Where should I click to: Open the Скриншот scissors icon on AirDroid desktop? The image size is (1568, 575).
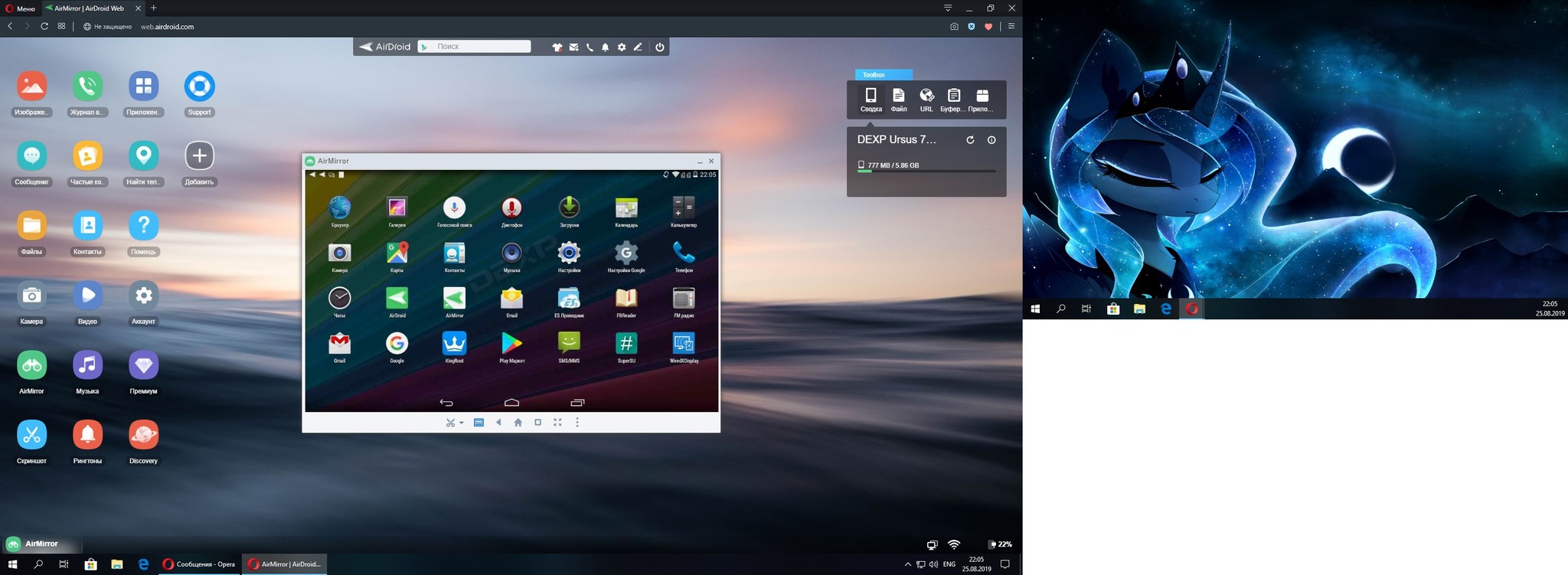(x=32, y=435)
